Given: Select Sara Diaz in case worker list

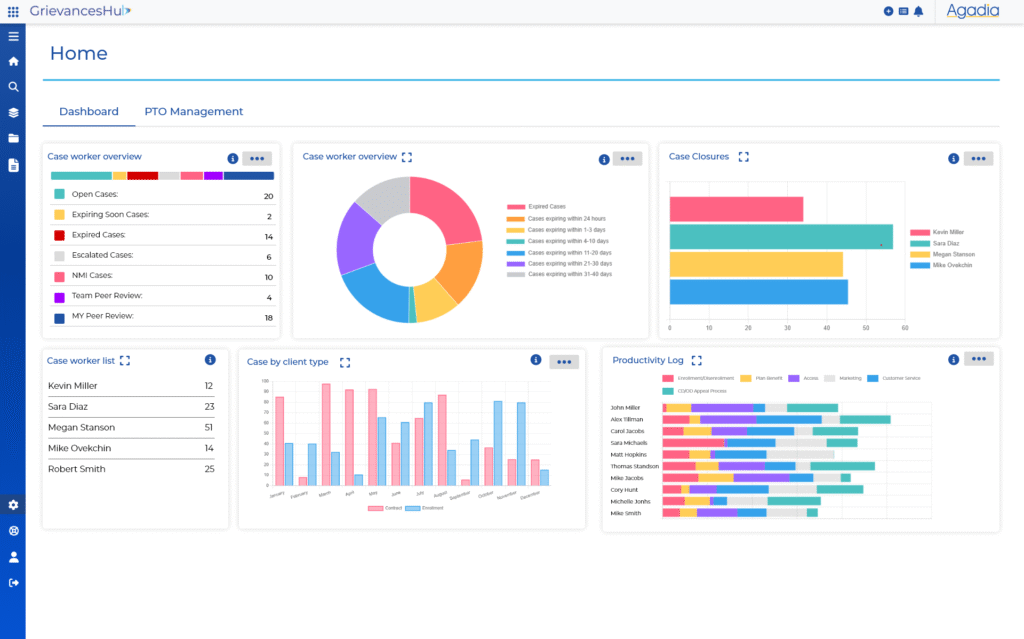Looking at the screenshot, I should (69, 407).
